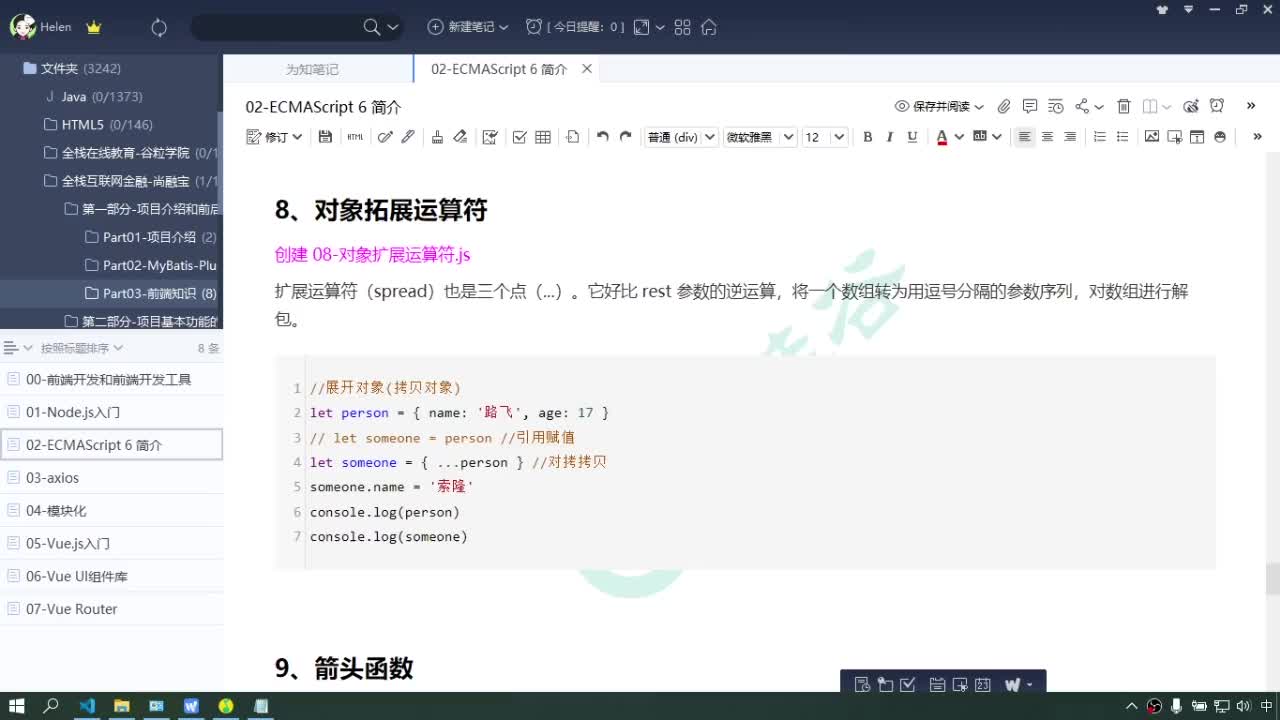Insert a checkbox todo item
1280x720 pixels.
[x=519, y=137]
